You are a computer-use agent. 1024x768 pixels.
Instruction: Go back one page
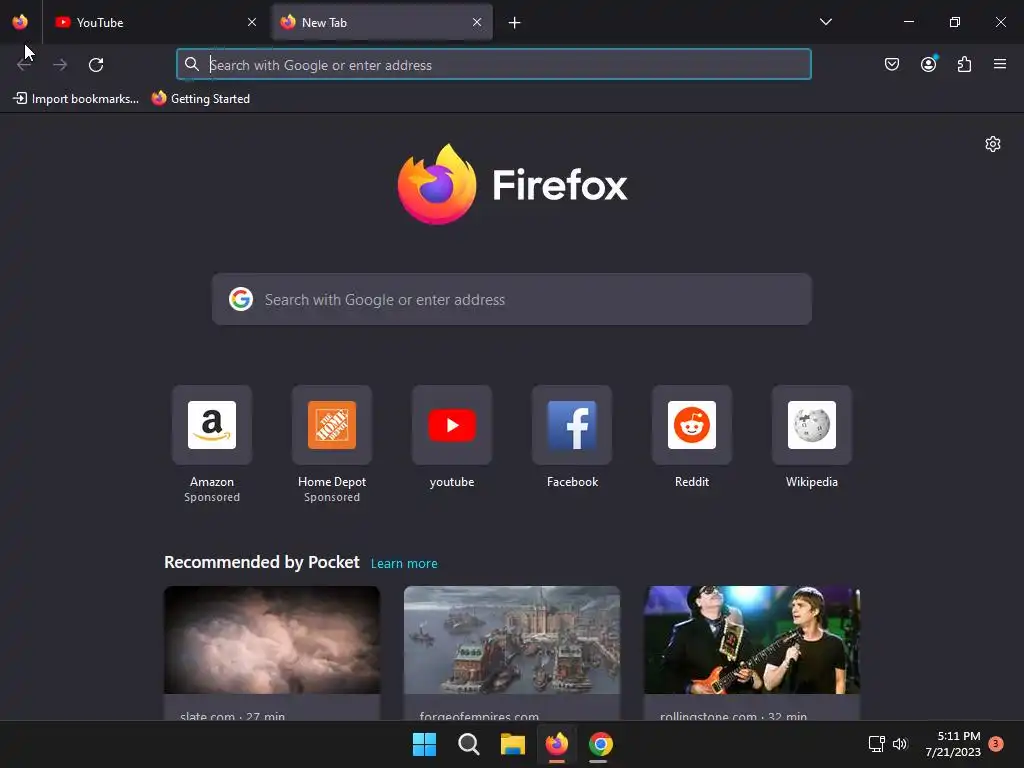pyautogui.click(x=24, y=65)
